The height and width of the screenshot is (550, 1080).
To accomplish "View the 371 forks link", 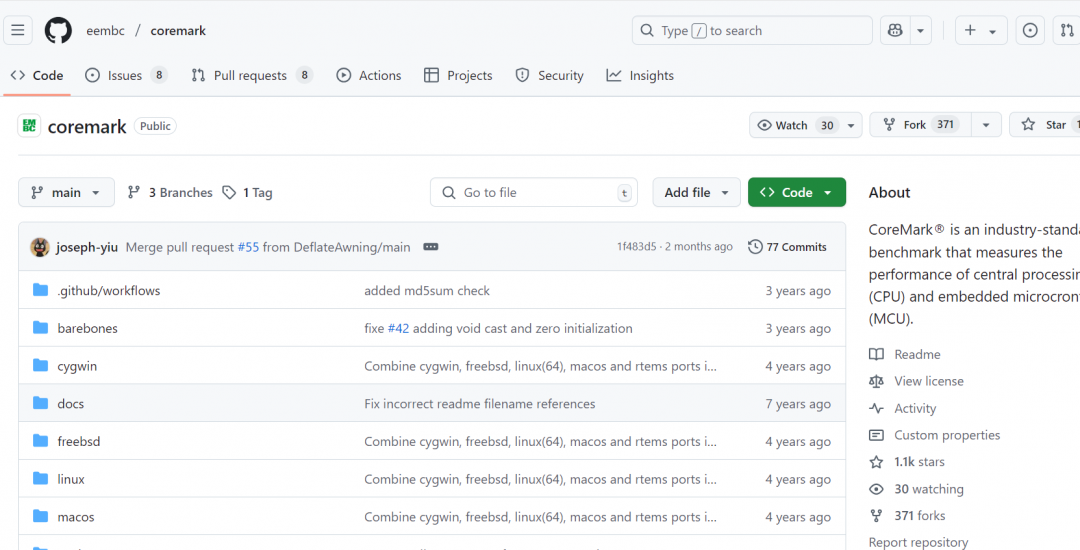I will (x=920, y=516).
